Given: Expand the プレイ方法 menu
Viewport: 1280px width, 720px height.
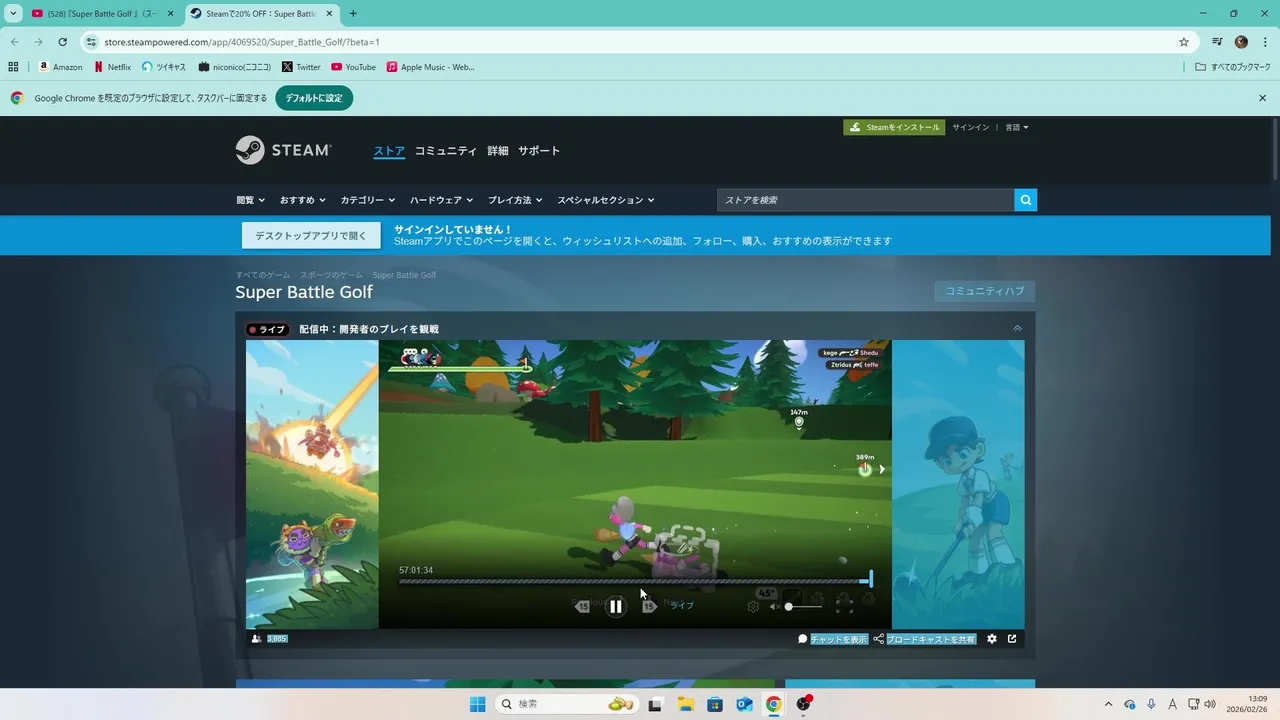Looking at the screenshot, I should coord(515,200).
